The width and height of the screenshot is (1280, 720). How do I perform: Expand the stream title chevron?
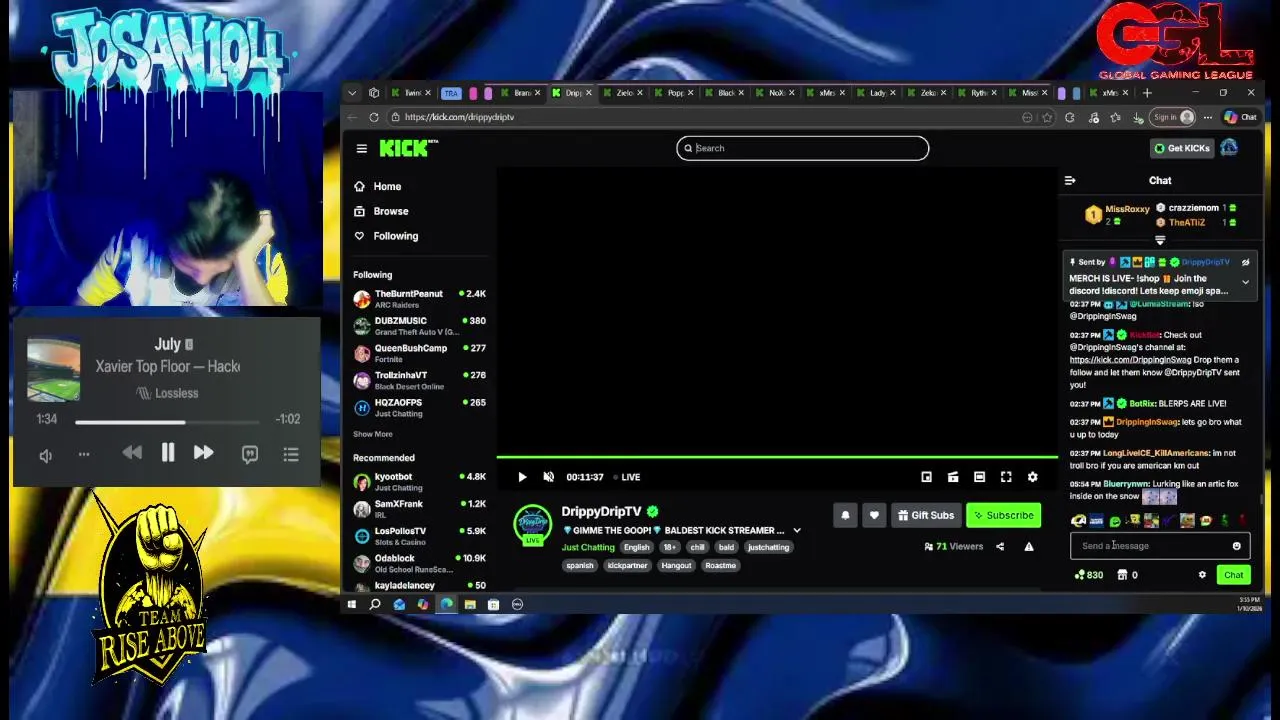coord(797,530)
